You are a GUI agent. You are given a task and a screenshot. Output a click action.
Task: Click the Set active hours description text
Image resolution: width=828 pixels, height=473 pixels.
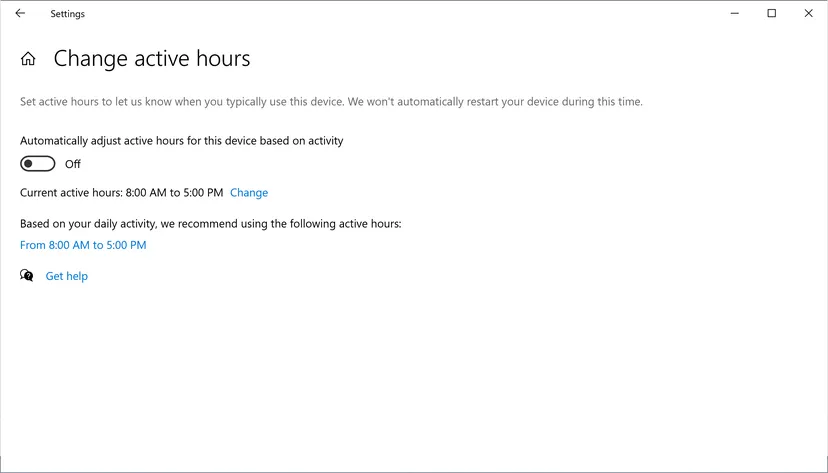point(331,102)
